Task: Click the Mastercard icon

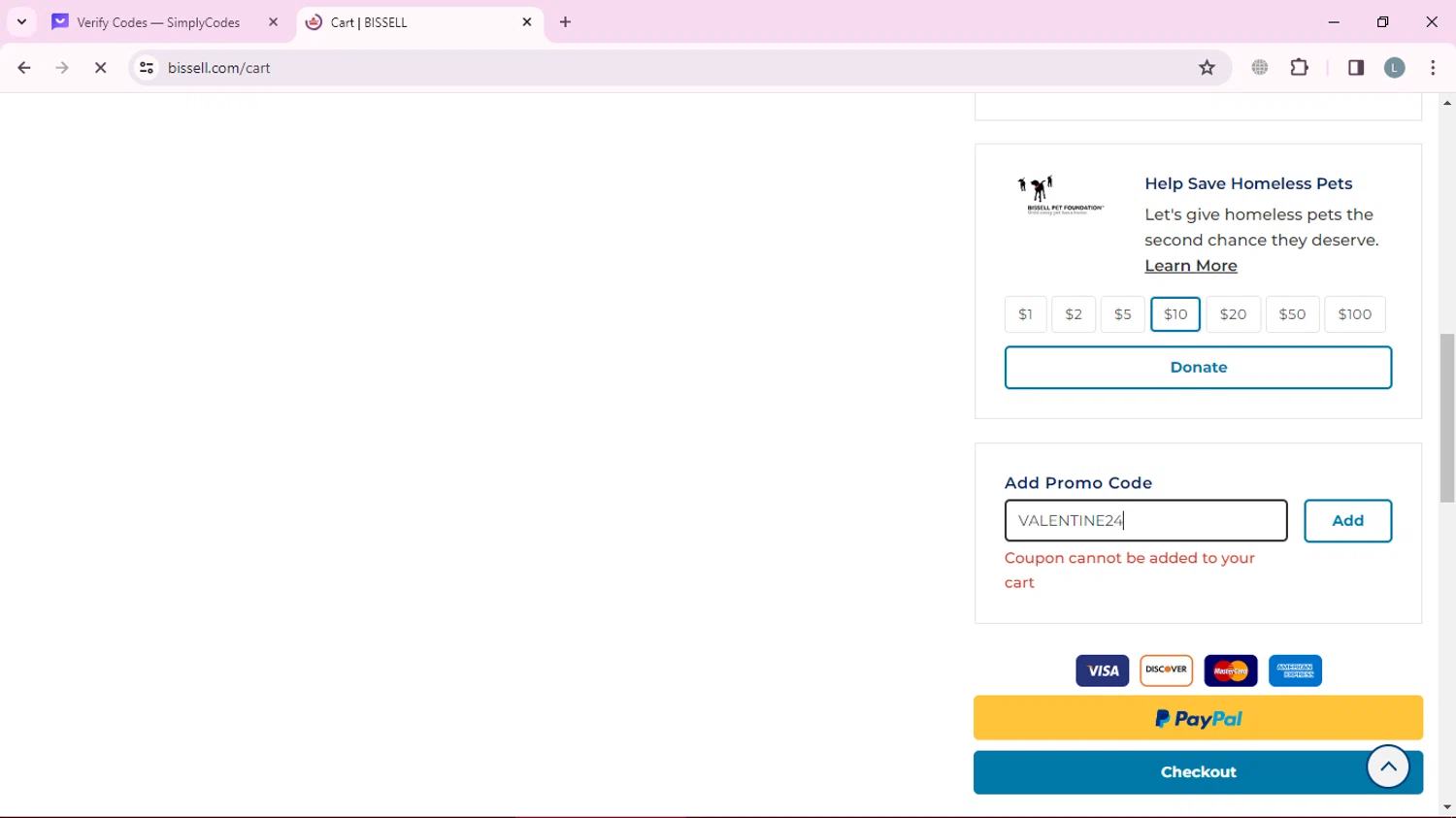Action: [x=1231, y=671]
